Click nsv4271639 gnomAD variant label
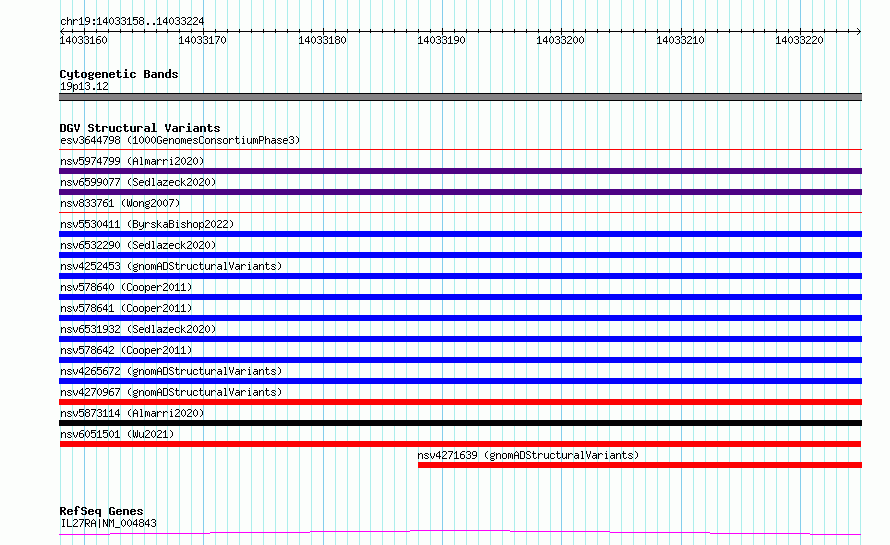 point(528,455)
